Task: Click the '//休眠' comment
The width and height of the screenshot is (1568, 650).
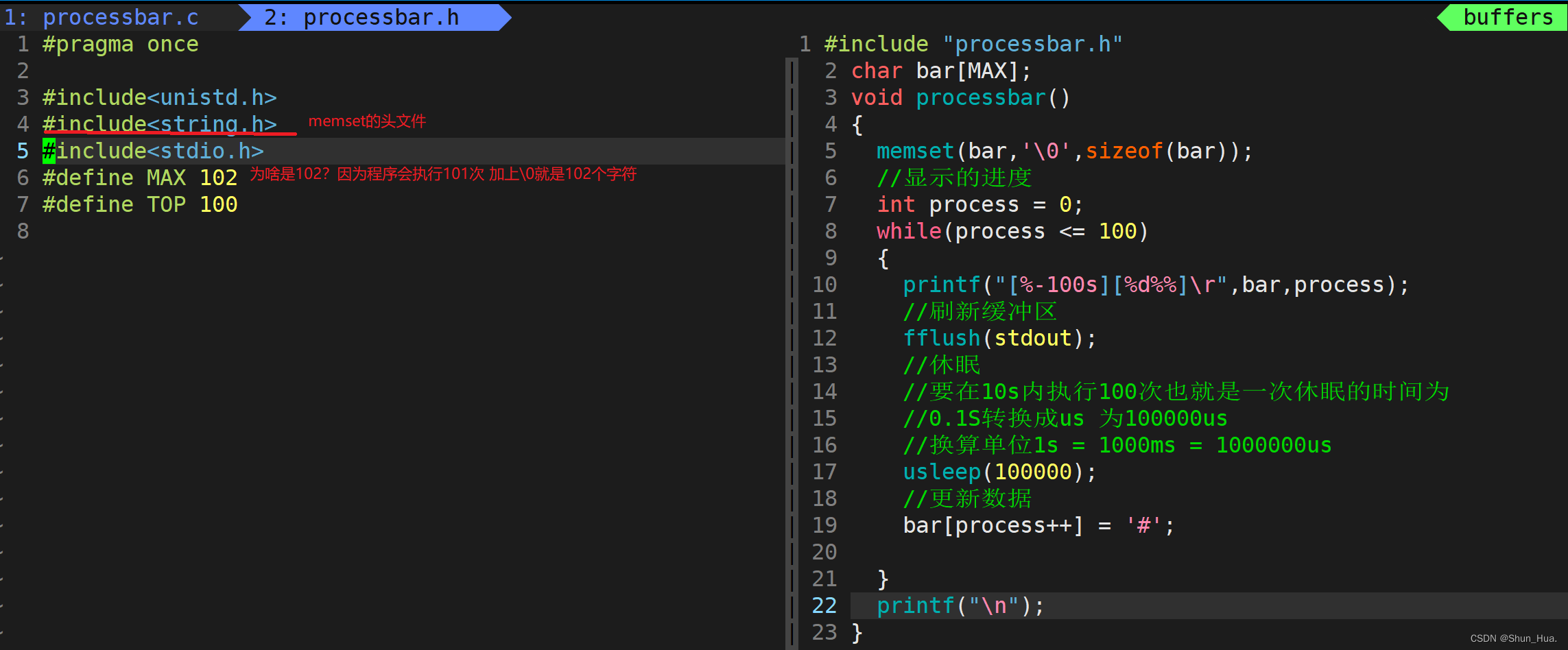Action: coord(942,365)
